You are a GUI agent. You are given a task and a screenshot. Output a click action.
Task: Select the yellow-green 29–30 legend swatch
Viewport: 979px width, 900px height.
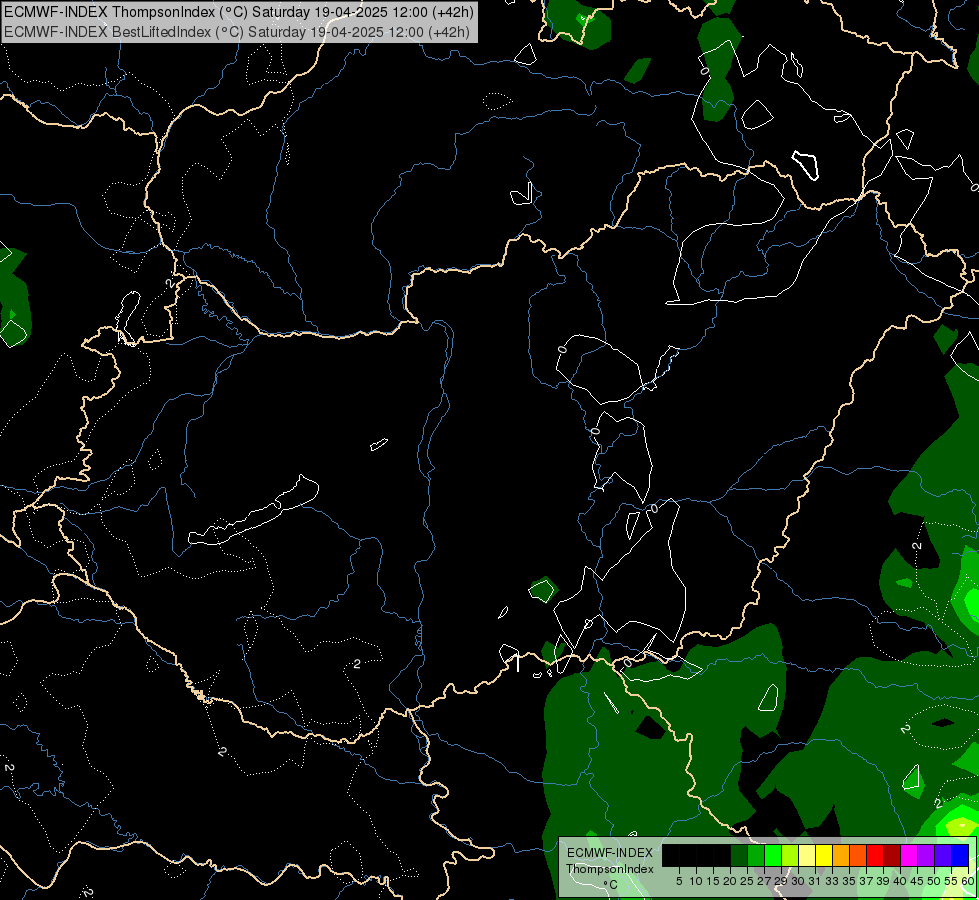point(790,855)
